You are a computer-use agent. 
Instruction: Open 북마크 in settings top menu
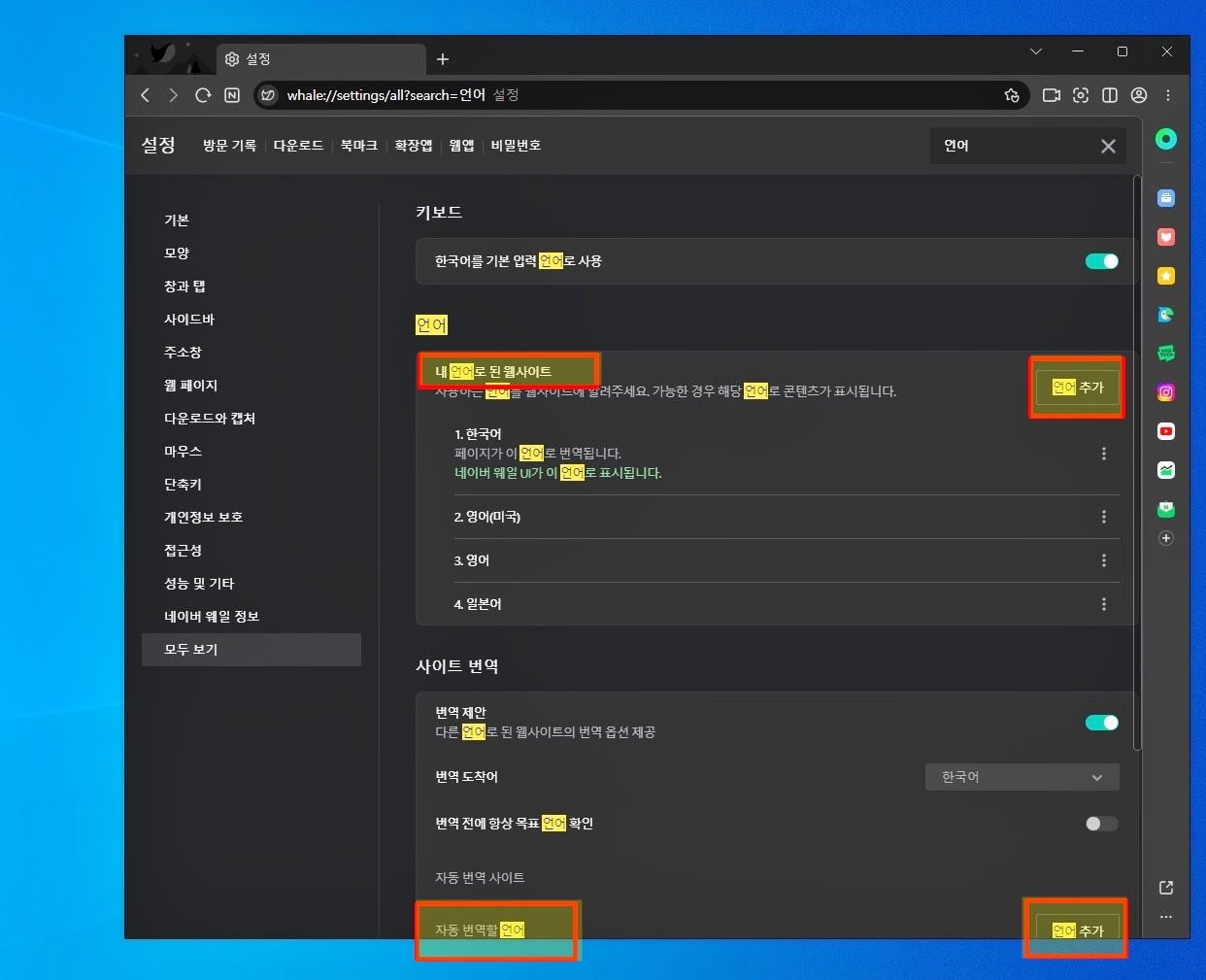pyautogui.click(x=359, y=146)
